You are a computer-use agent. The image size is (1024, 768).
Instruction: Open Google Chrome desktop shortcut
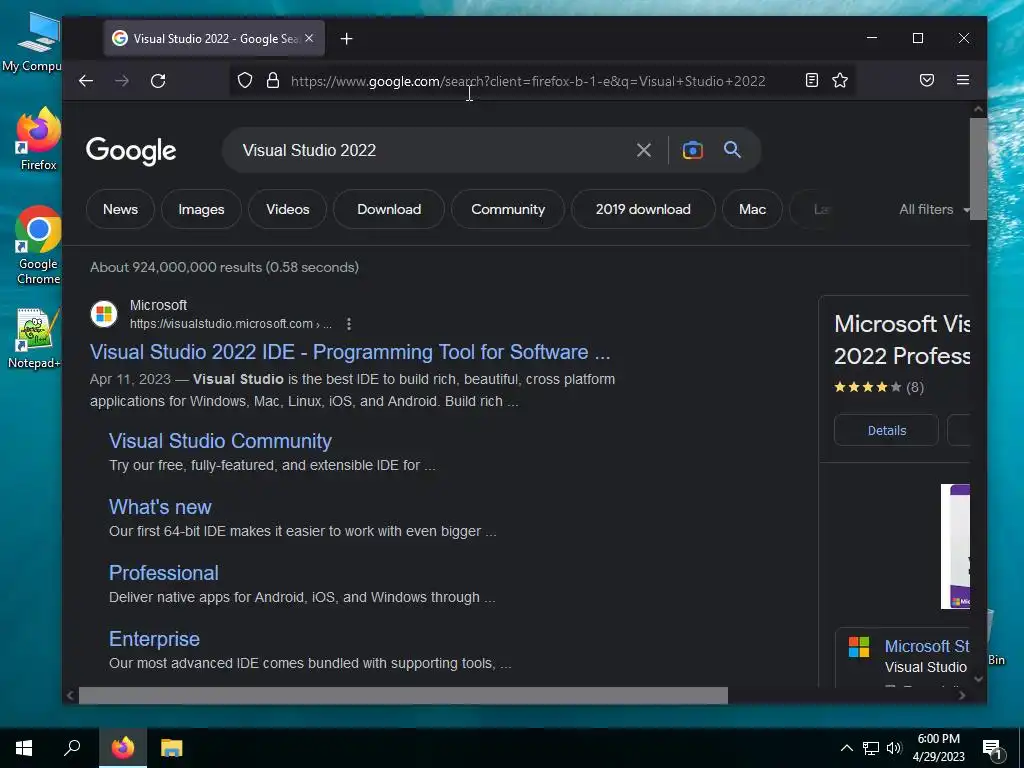tap(38, 245)
